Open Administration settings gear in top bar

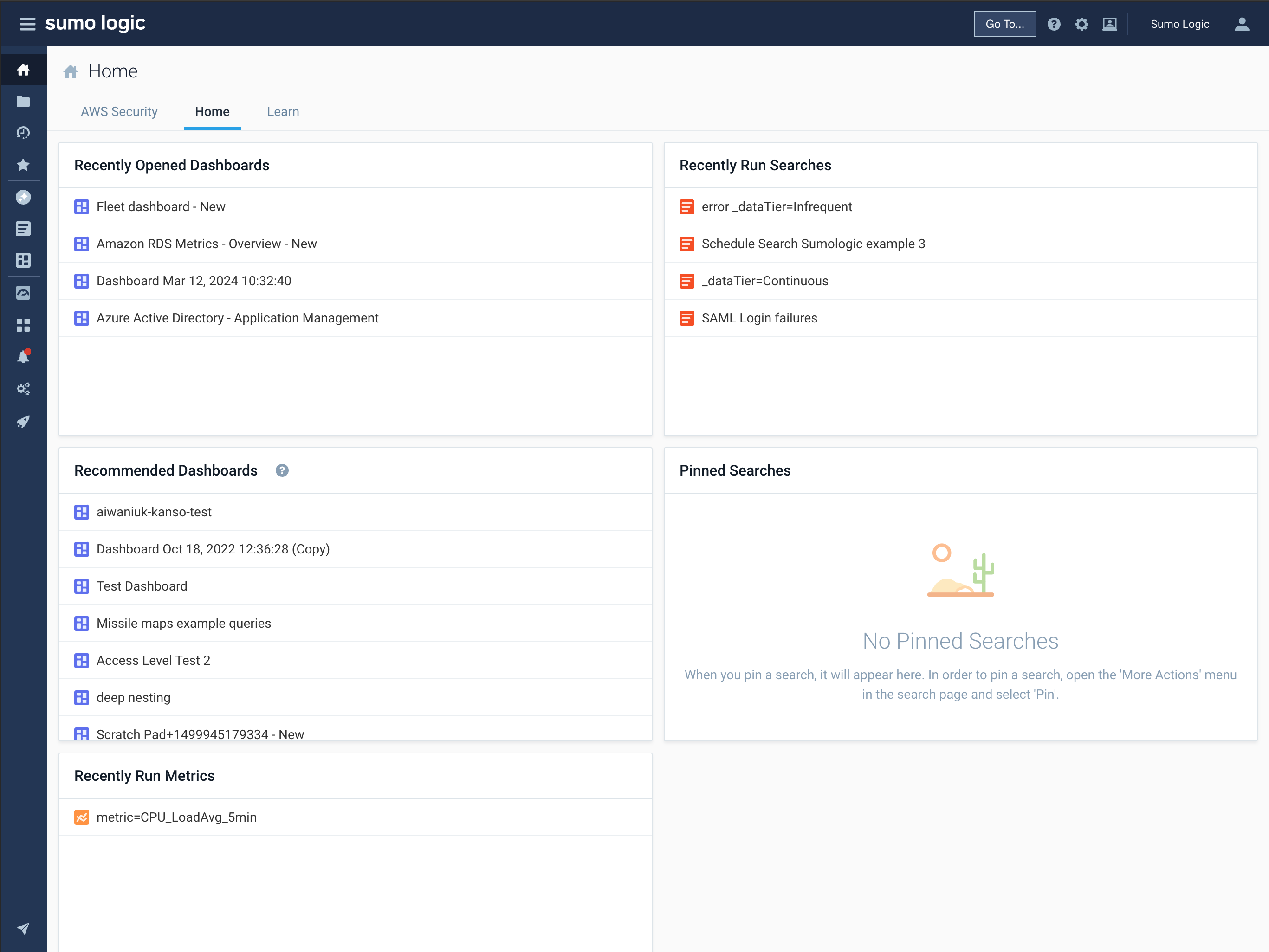click(1082, 24)
